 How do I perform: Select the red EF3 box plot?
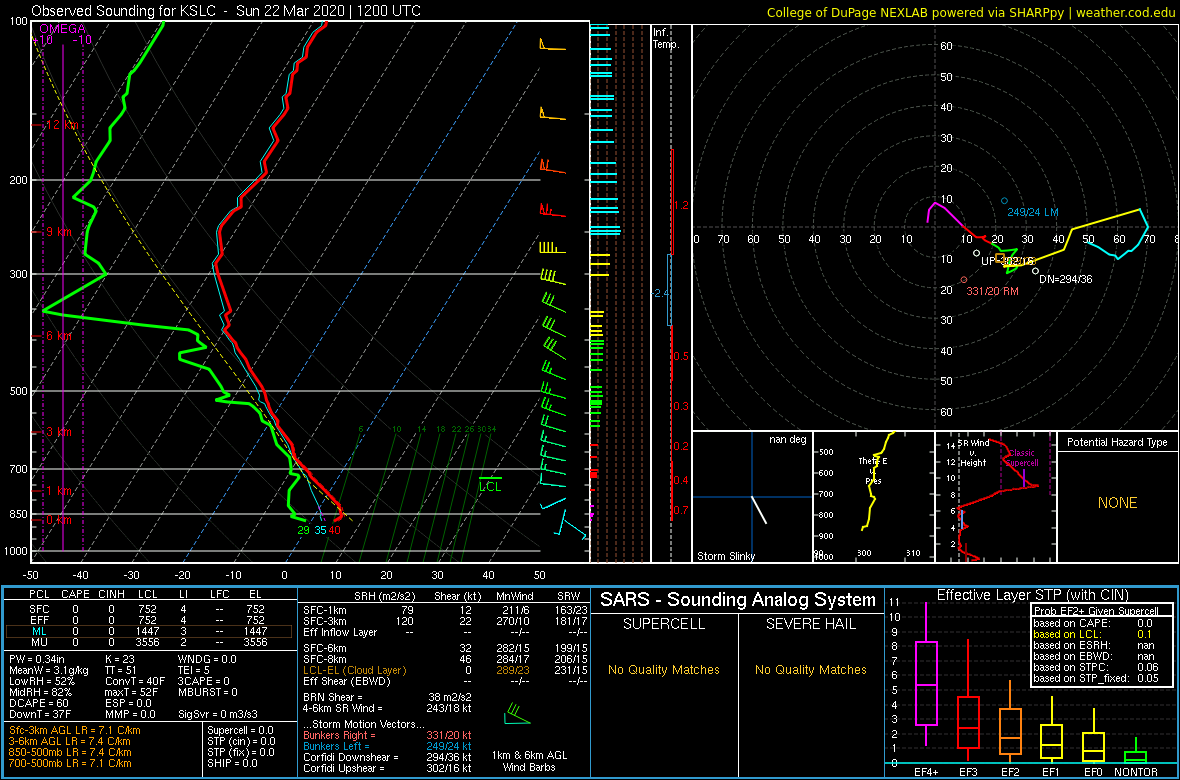(x=970, y=722)
